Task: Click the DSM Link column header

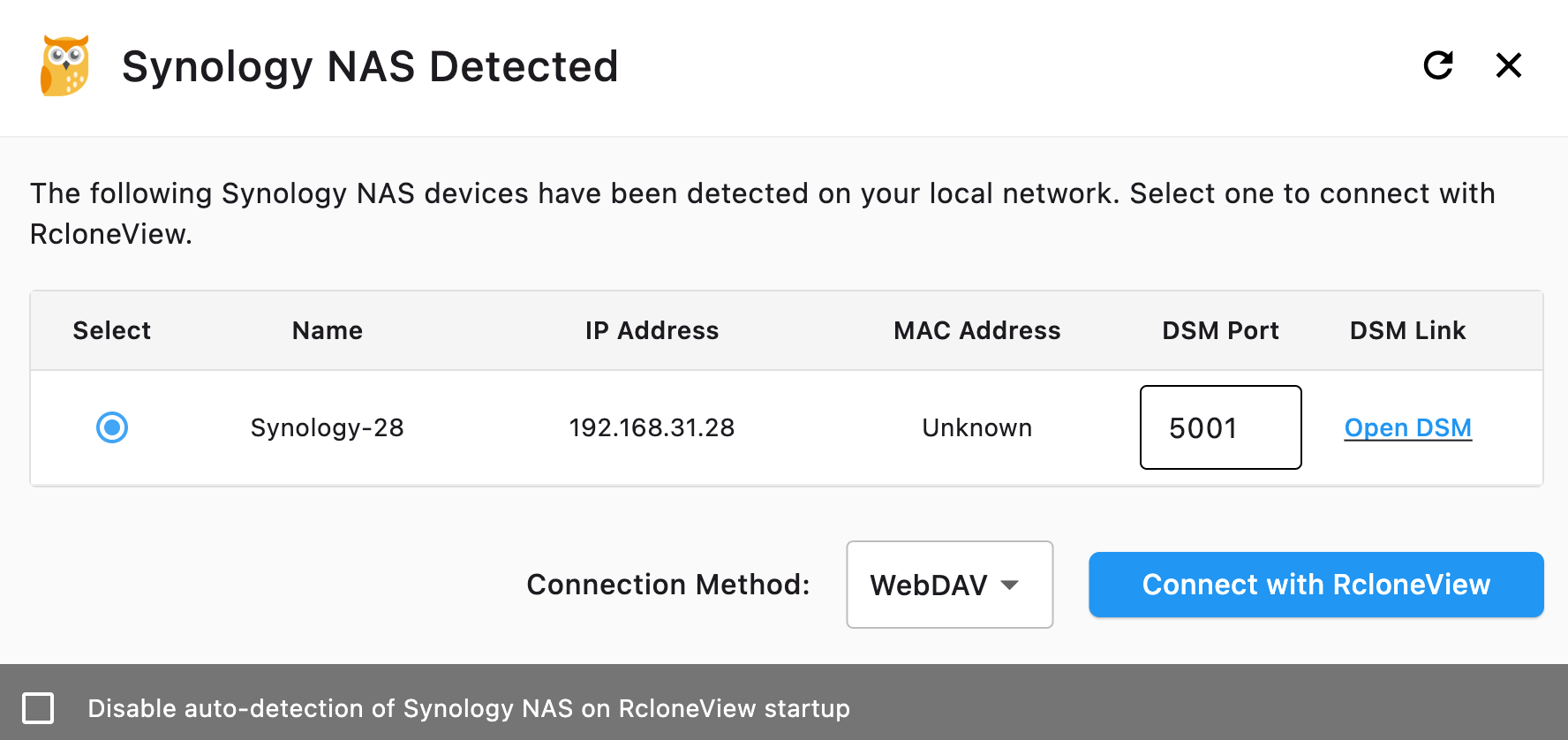Action: [1407, 330]
